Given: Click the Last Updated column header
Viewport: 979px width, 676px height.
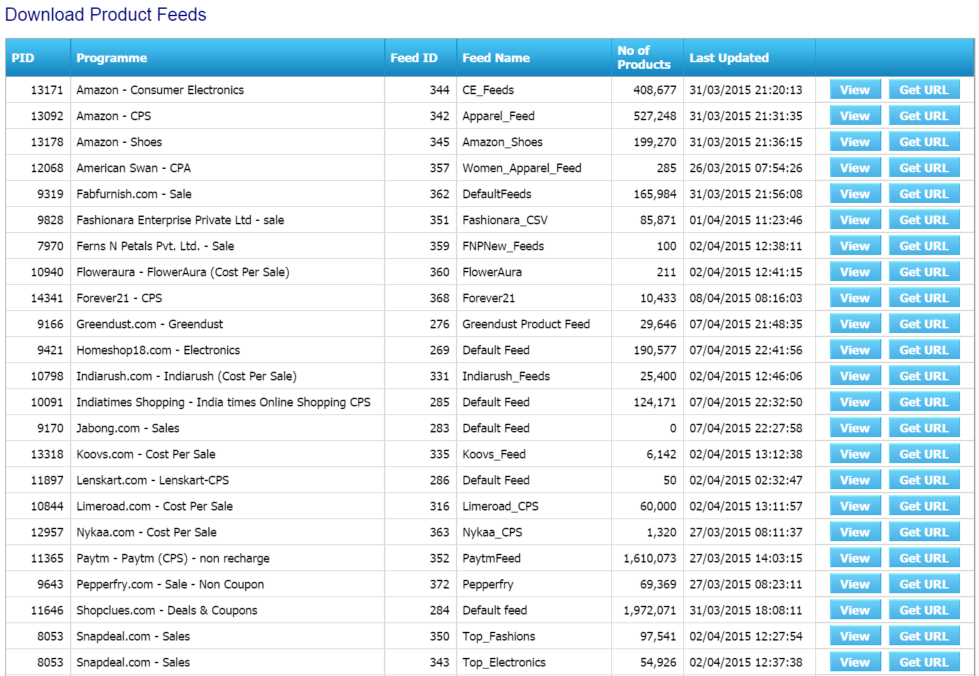Looking at the screenshot, I should (729, 58).
